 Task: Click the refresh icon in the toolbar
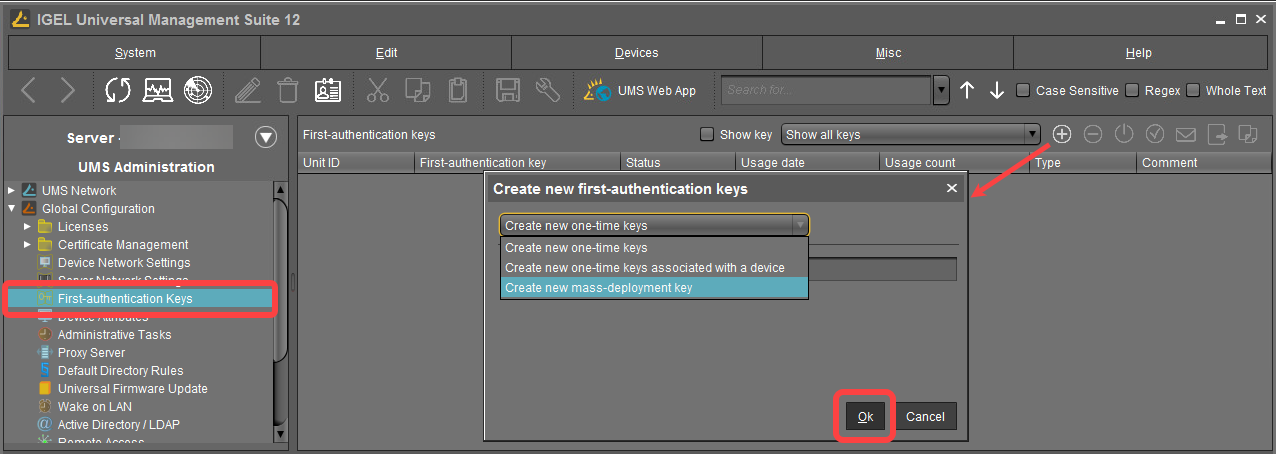click(118, 90)
